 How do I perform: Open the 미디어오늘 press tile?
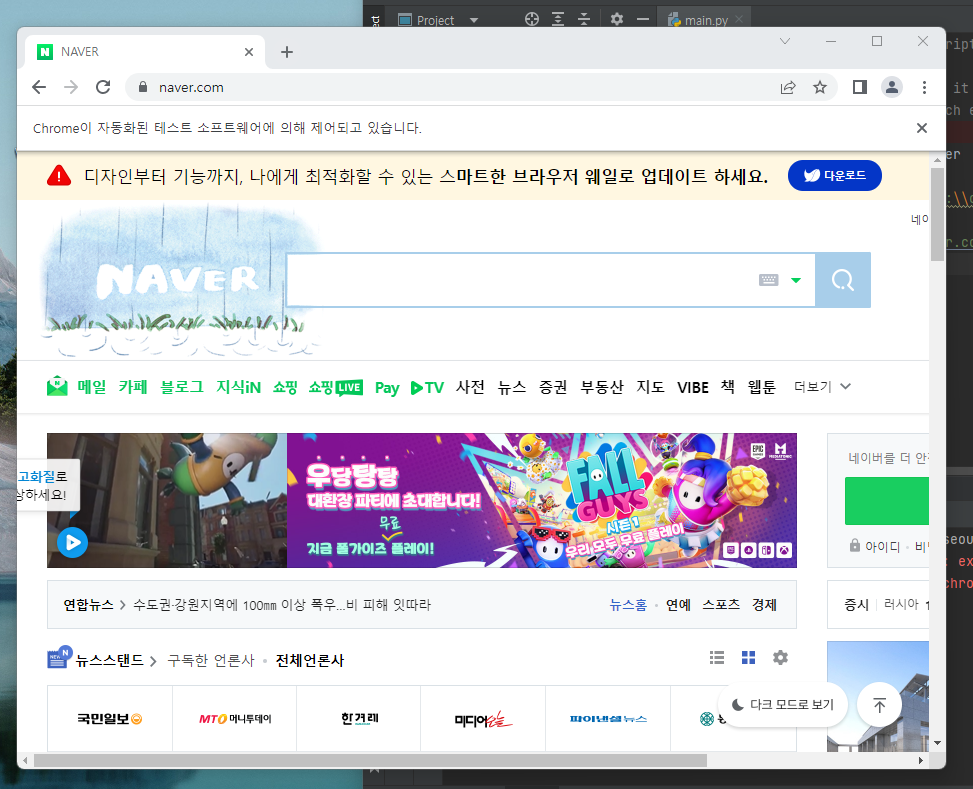pyautogui.click(x=483, y=718)
